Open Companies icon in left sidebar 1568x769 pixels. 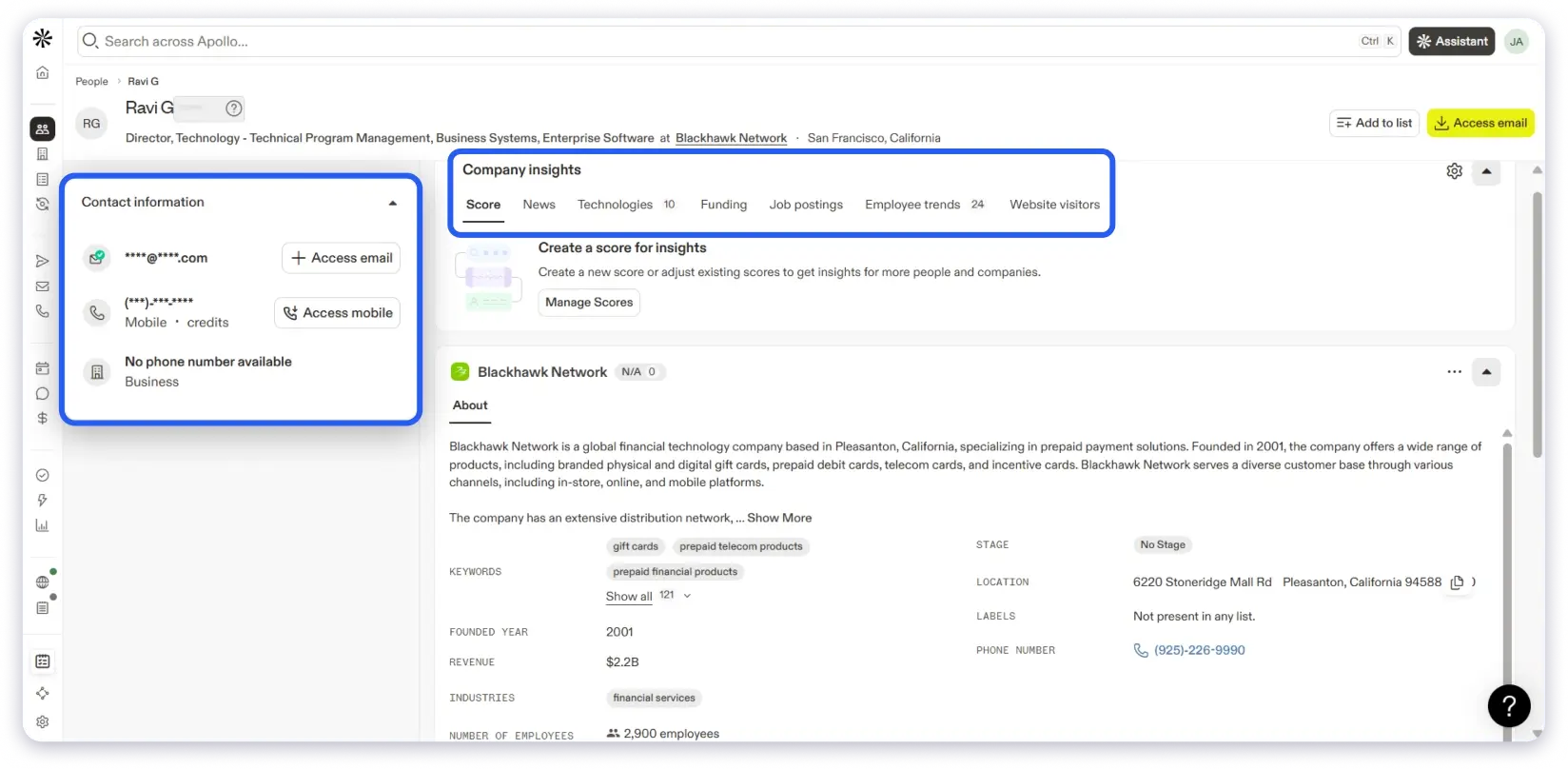(42, 154)
